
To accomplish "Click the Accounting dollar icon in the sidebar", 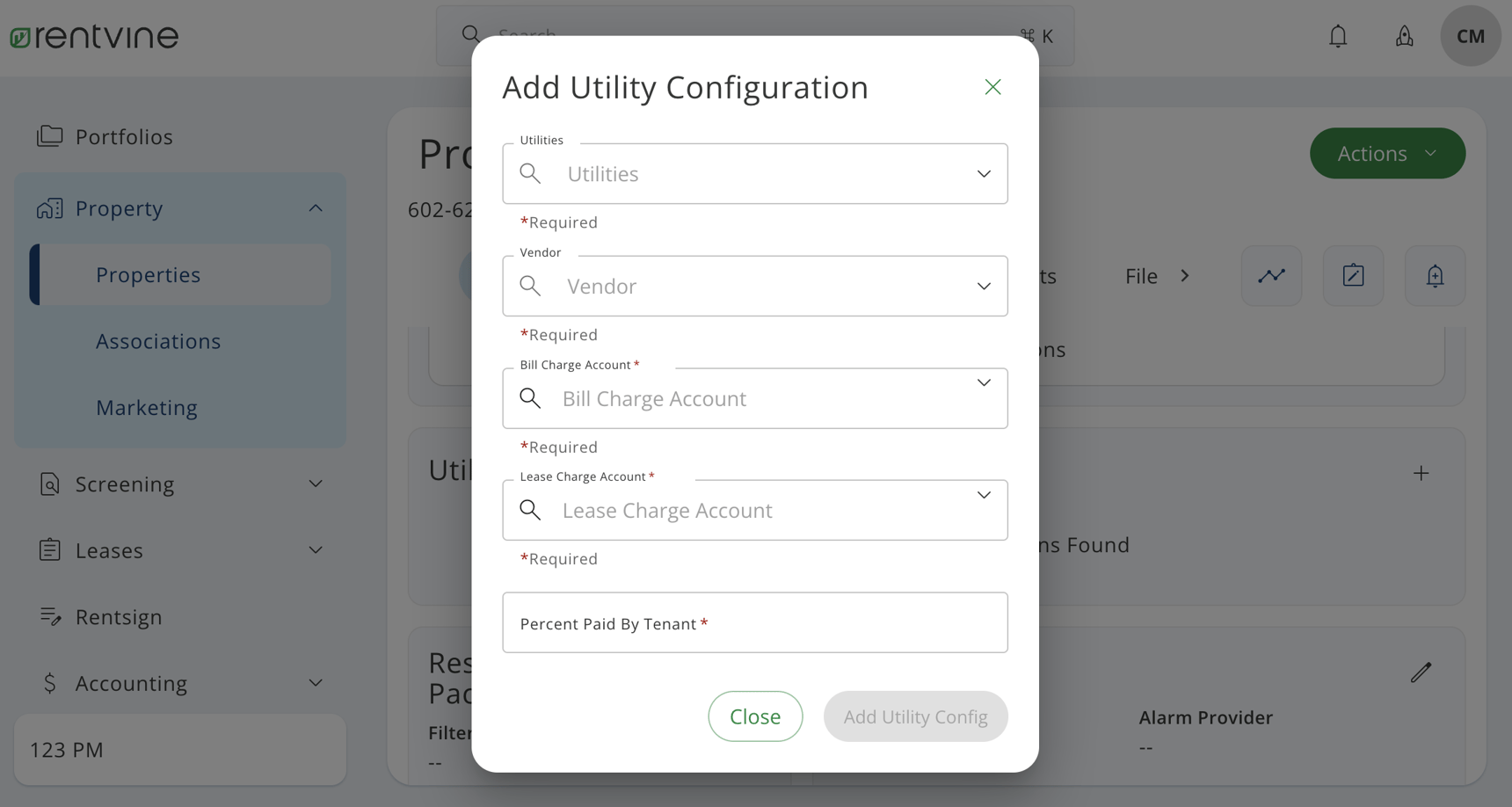I will click(50, 682).
